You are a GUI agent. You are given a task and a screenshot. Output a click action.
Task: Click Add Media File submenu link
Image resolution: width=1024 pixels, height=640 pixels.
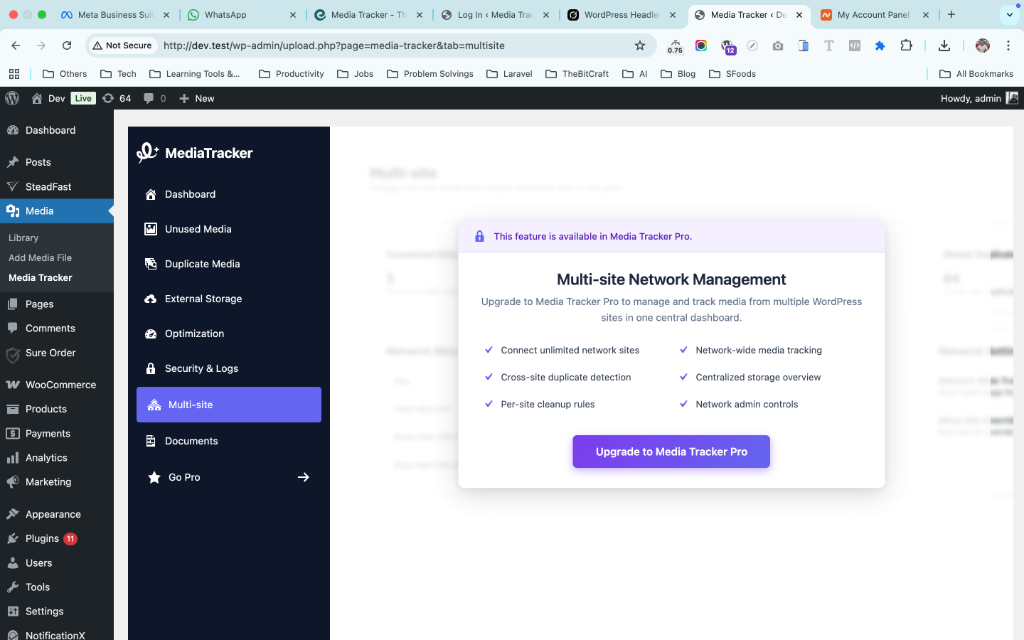pyautogui.click(x=40, y=258)
